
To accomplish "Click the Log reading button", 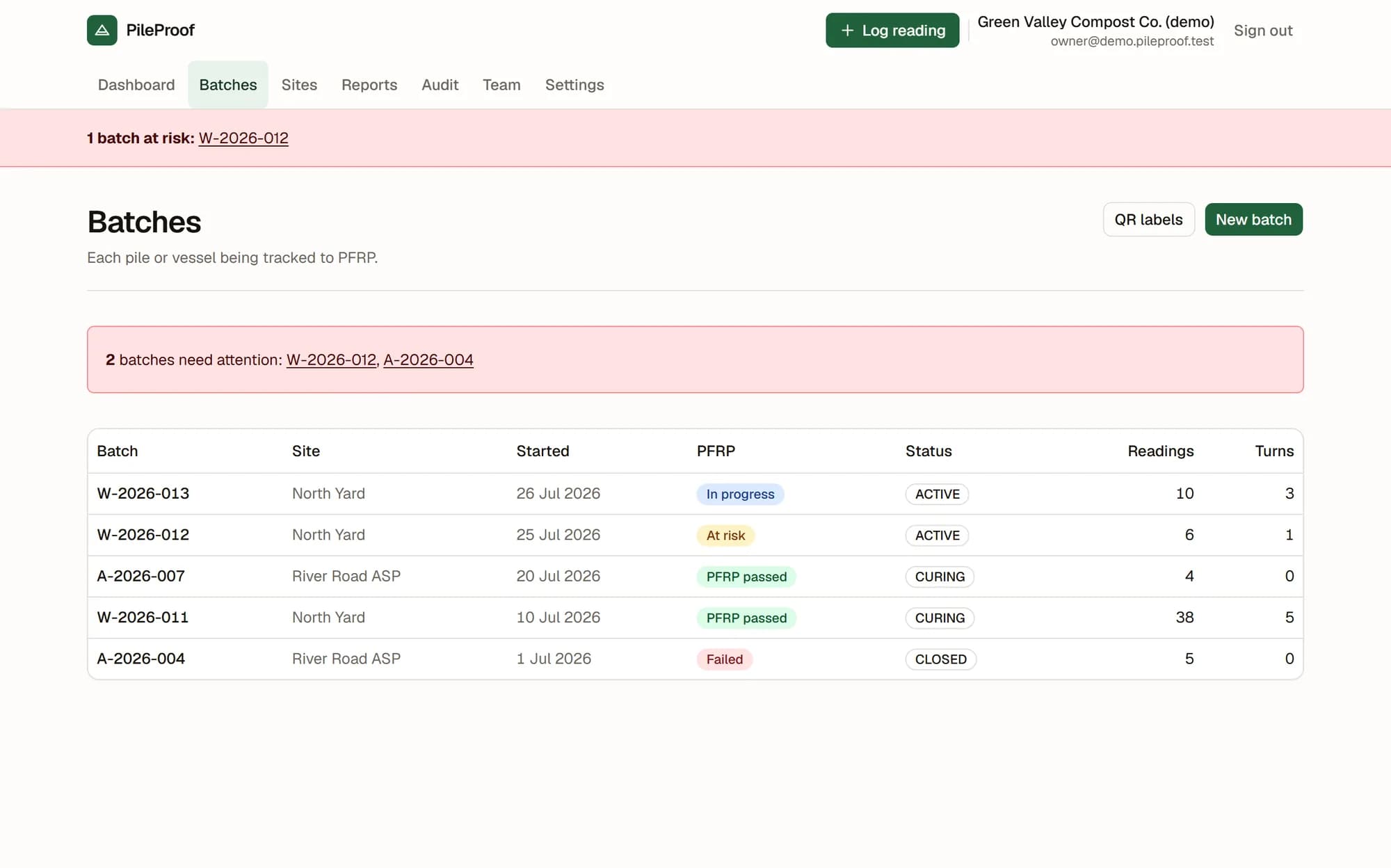I will [x=892, y=31].
